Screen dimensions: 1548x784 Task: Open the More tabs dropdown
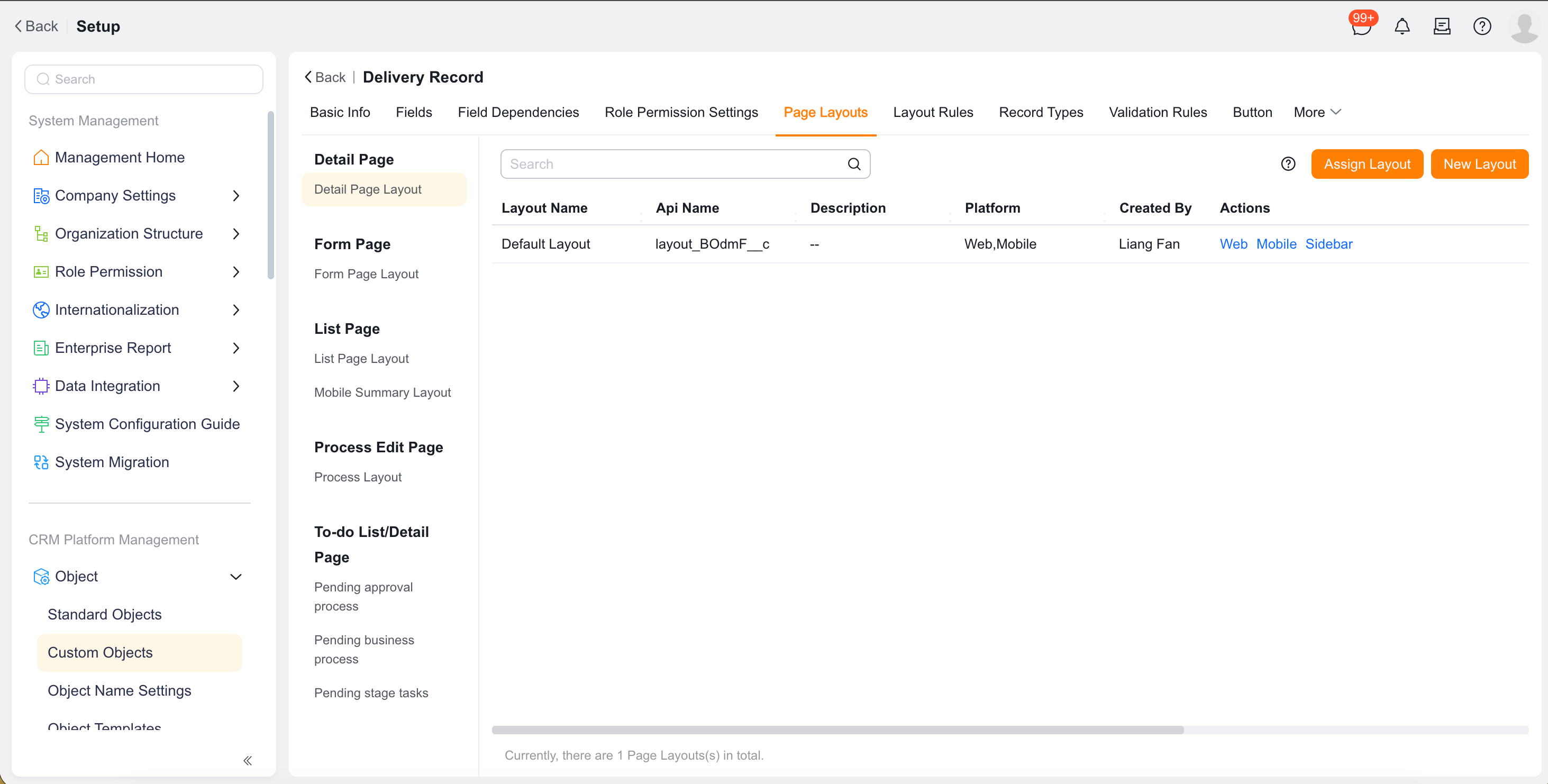coord(1317,112)
